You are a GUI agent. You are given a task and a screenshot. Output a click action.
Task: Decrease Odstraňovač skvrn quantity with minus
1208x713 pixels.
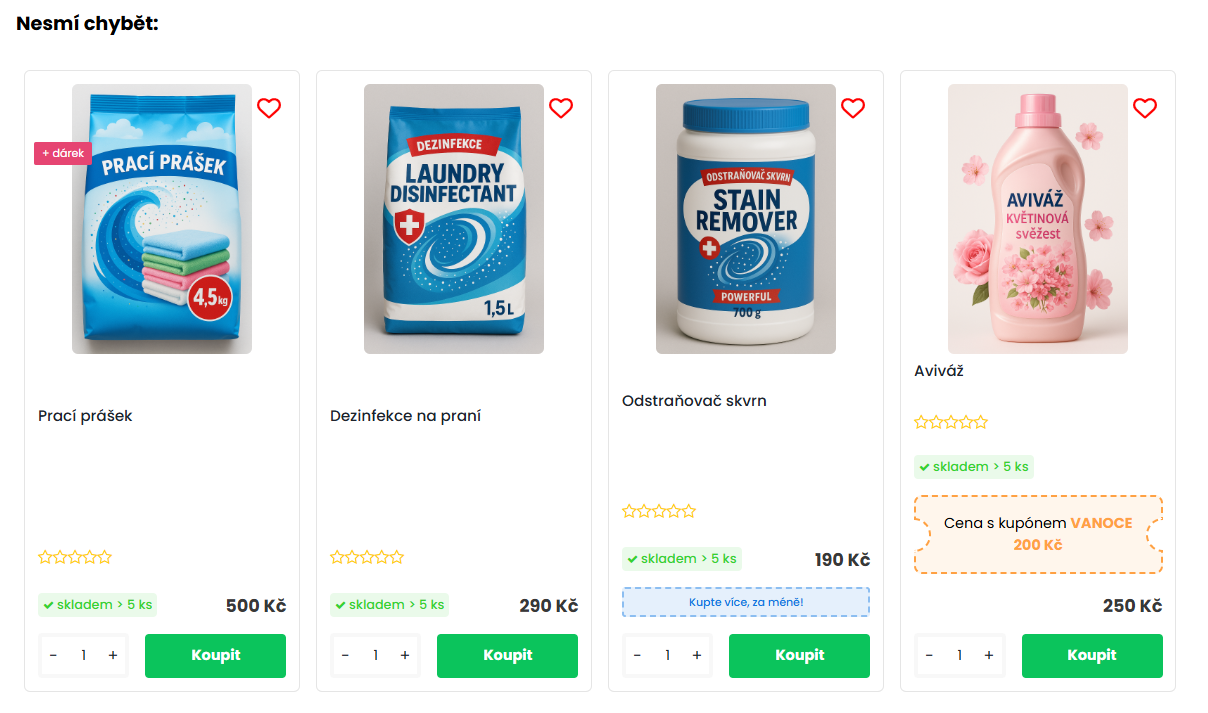[638, 656]
